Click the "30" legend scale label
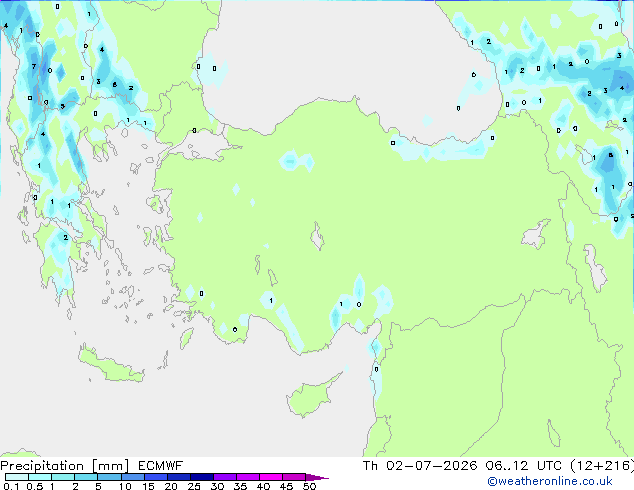 click(x=217, y=486)
